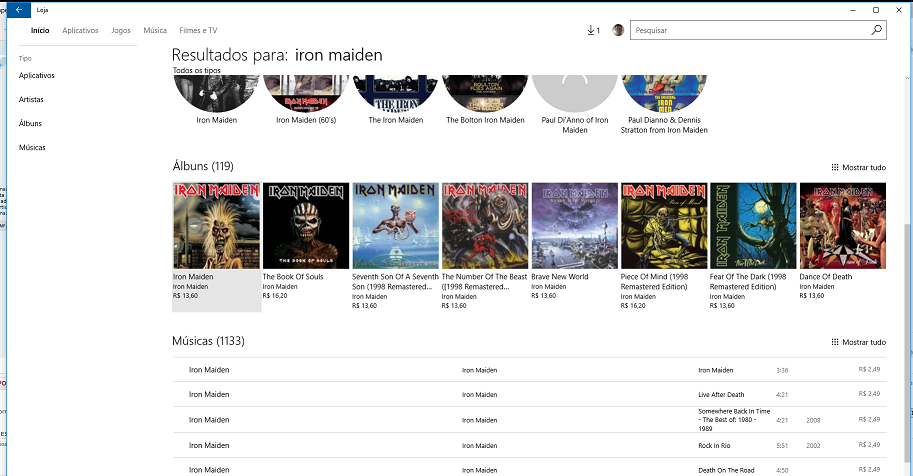This screenshot has width=913, height=476.
Task: Open Paul Dianno & Dennis Stratton artist
Action: coord(664,93)
